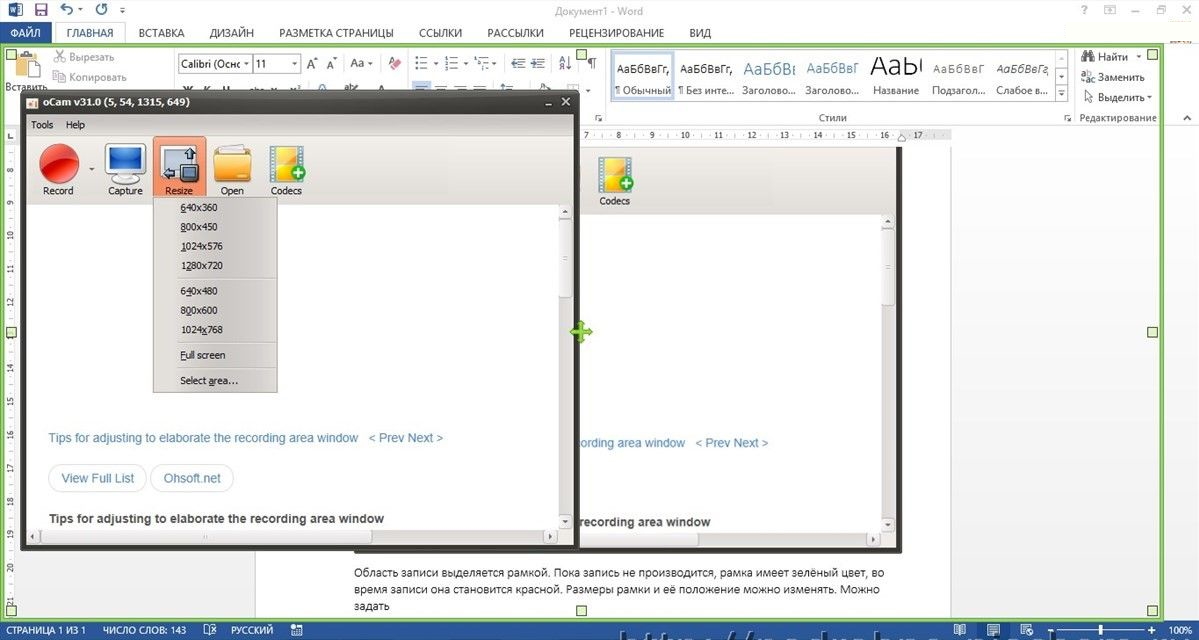Switch to the РАЗМЕТКА СТРАНИЦЫ ribbon tab

tap(336, 33)
